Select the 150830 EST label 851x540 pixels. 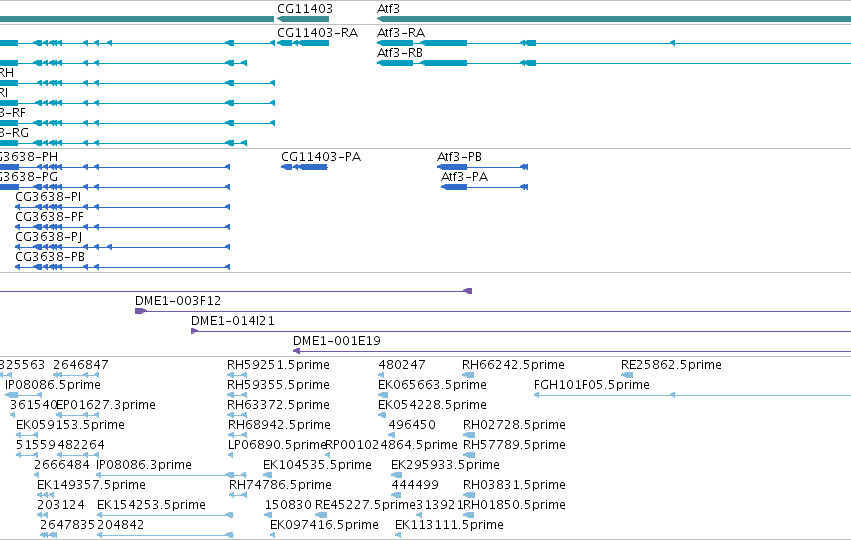(288, 505)
